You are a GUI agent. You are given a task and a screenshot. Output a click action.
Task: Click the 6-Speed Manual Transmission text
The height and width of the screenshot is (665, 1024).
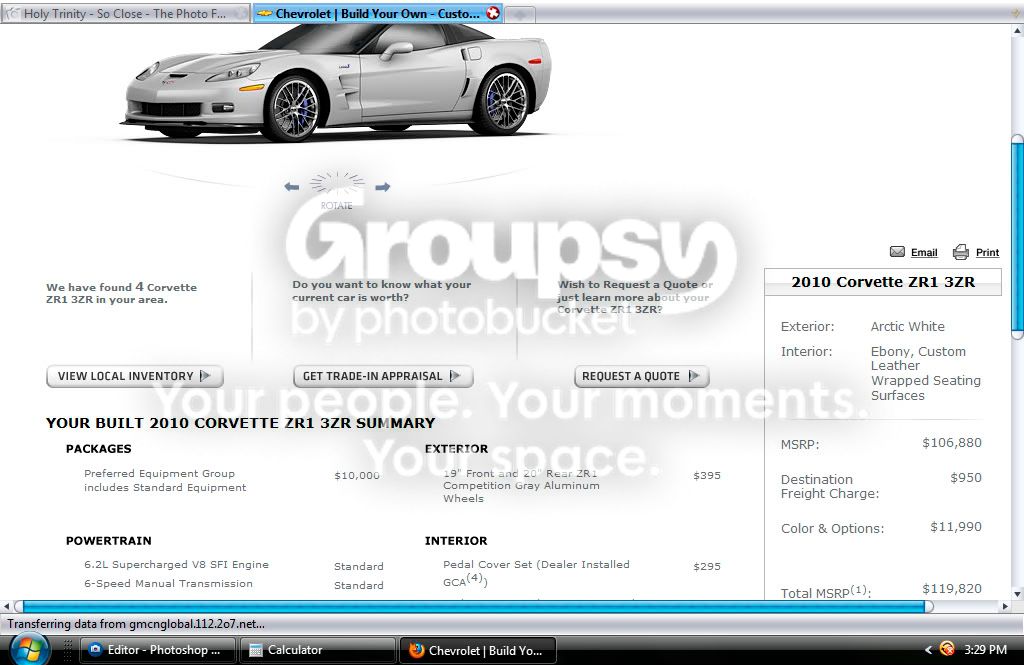[168, 583]
